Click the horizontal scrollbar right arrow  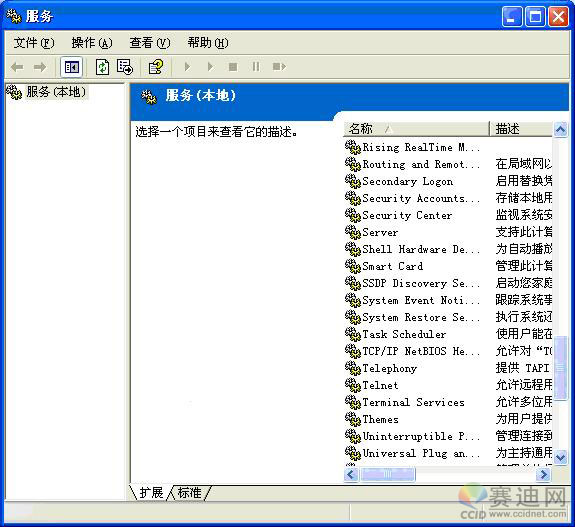tap(543, 475)
